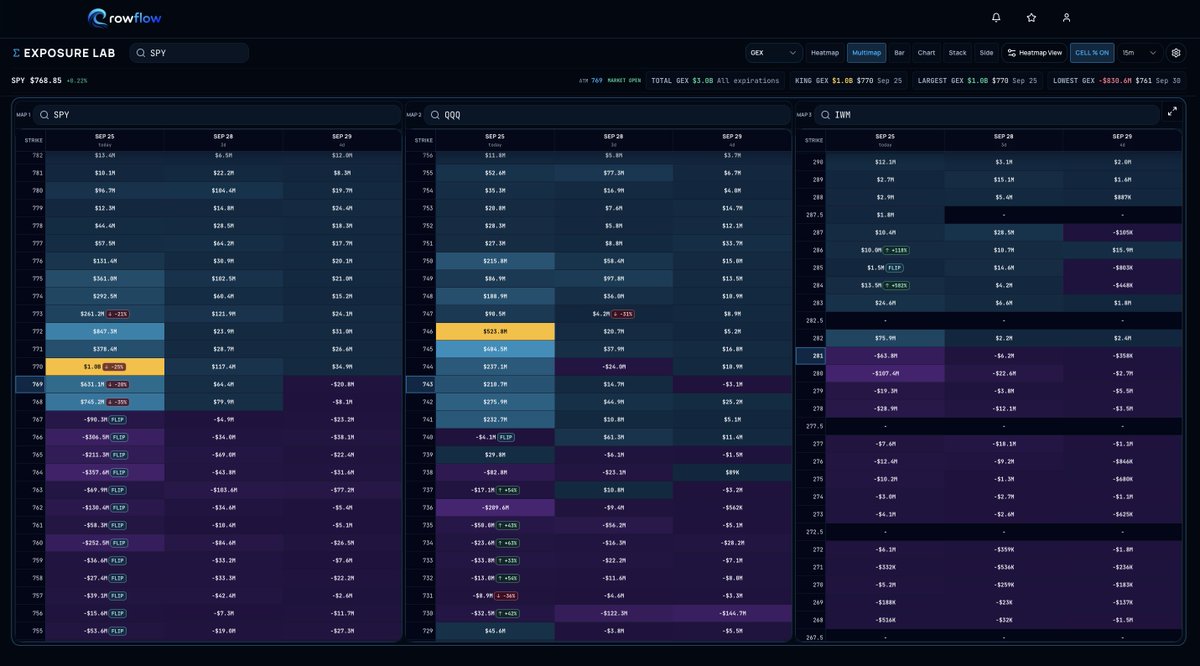Image resolution: width=1200 pixels, height=666 pixels.
Task: Click the -$144.7M cell in QQQ map
Action: 733,612
